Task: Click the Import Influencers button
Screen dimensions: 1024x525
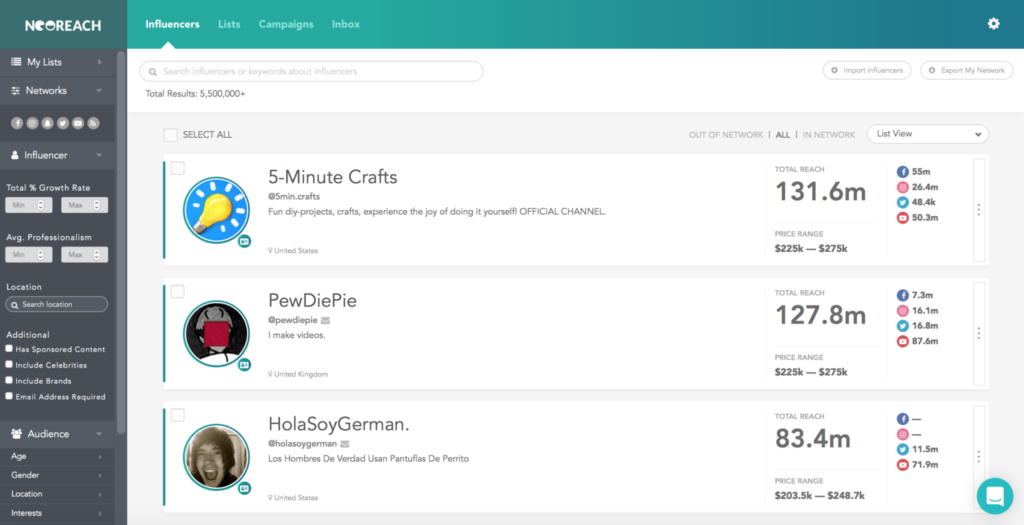Action: (867, 70)
